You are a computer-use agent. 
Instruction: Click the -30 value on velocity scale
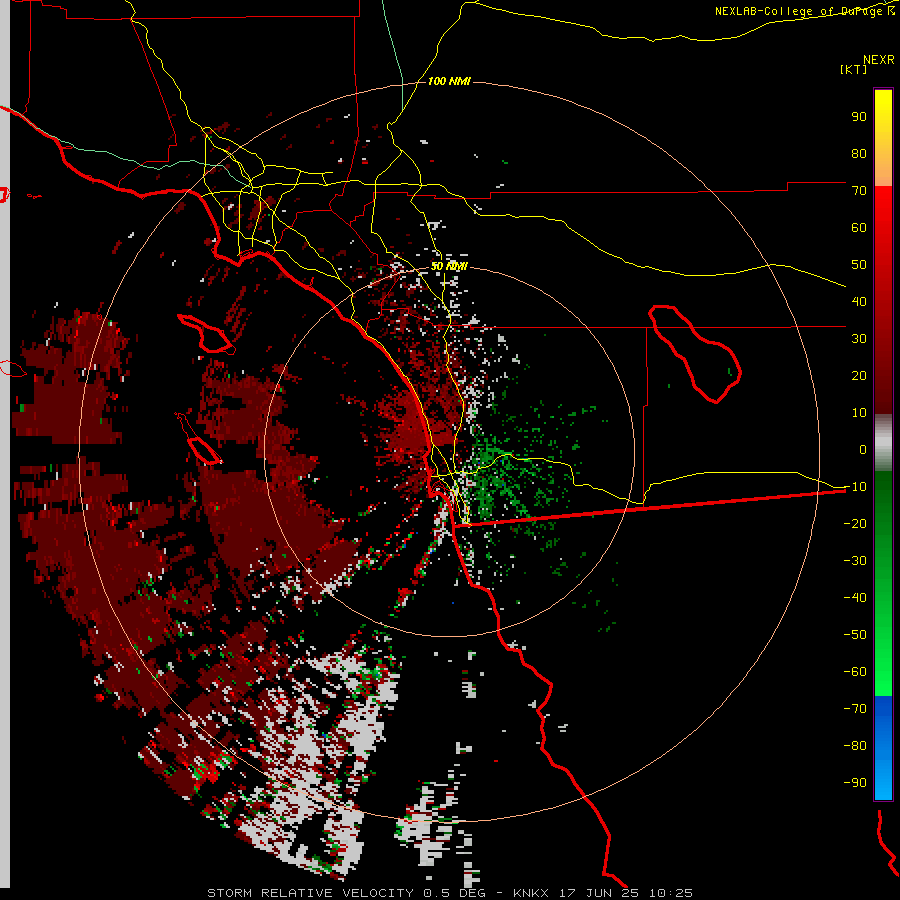(x=855, y=561)
